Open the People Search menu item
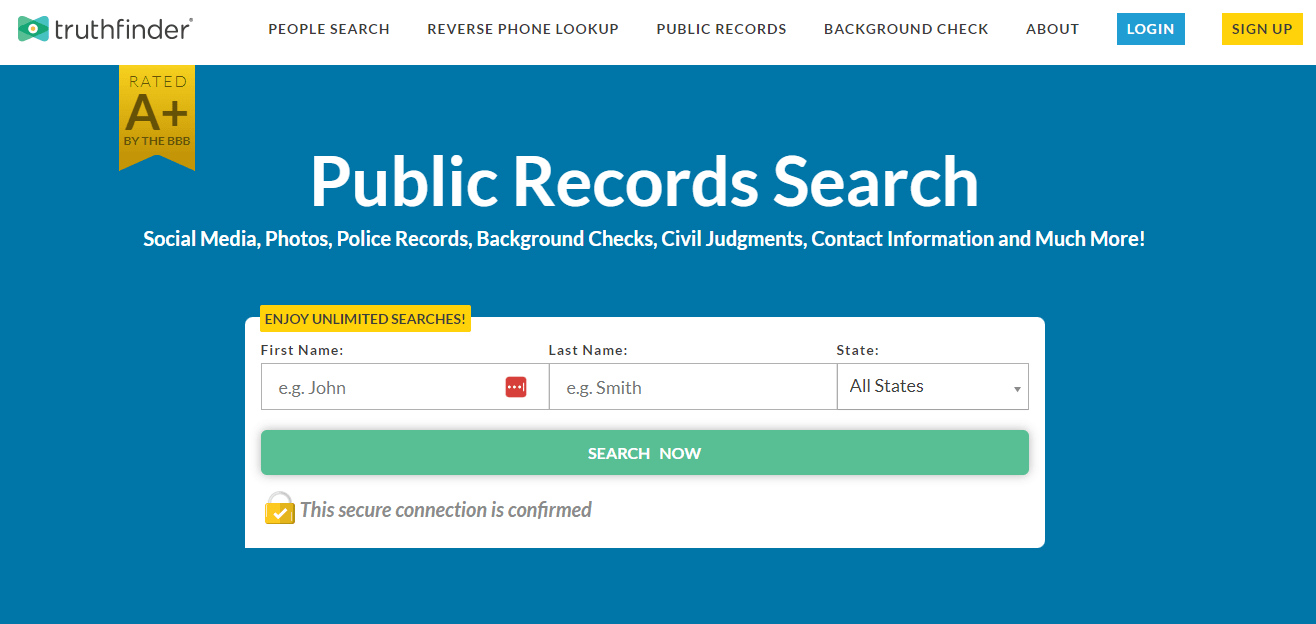This screenshot has height=624, width=1316. (x=329, y=29)
